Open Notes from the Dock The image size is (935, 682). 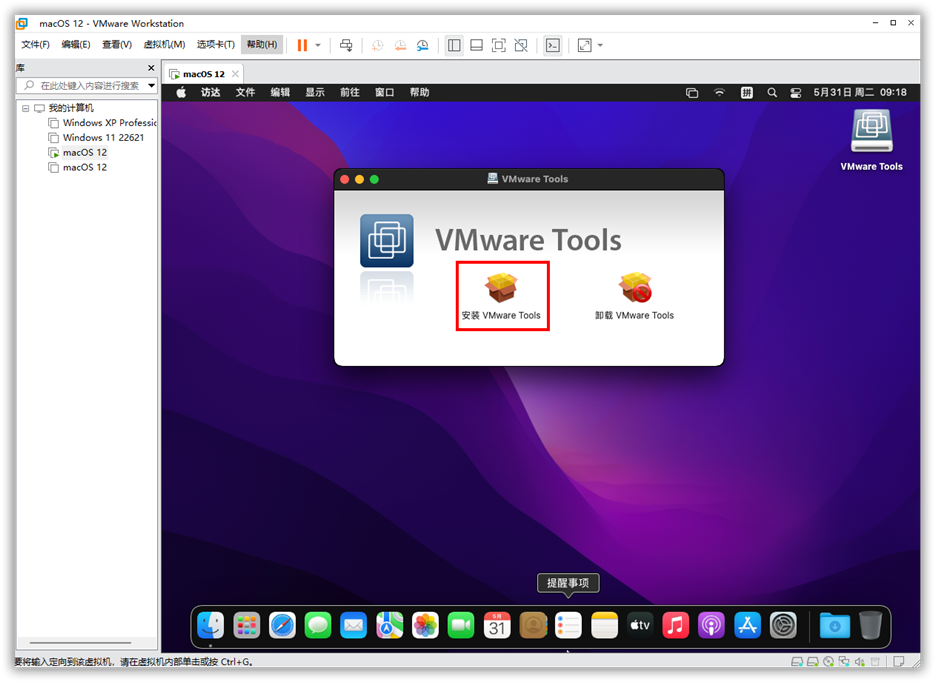tap(604, 625)
